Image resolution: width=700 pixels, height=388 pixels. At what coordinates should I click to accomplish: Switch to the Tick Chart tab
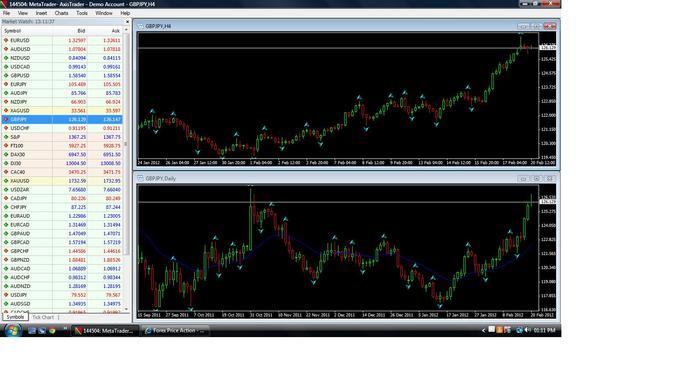[x=43, y=317]
